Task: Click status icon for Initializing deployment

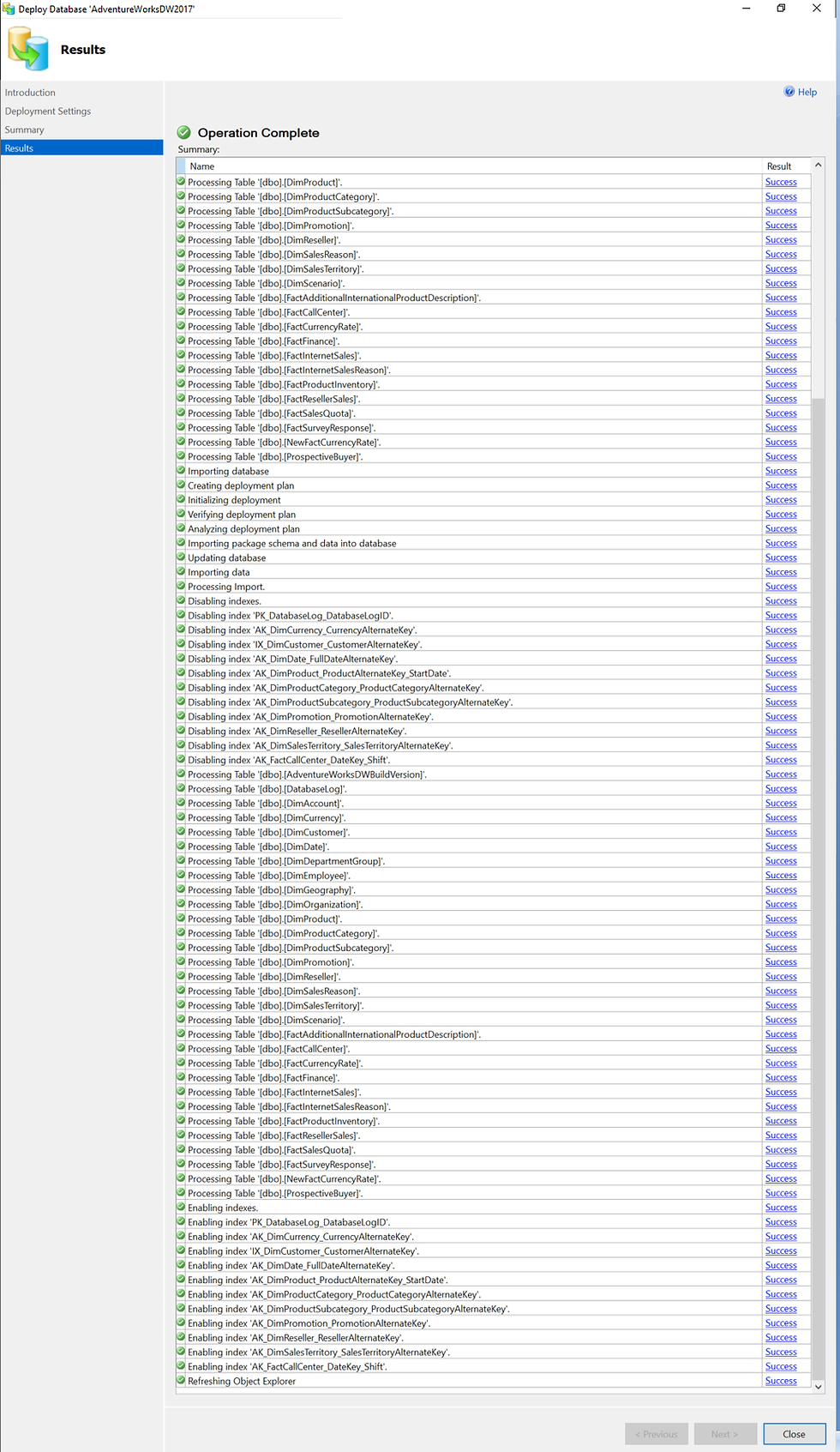Action: [181, 499]
